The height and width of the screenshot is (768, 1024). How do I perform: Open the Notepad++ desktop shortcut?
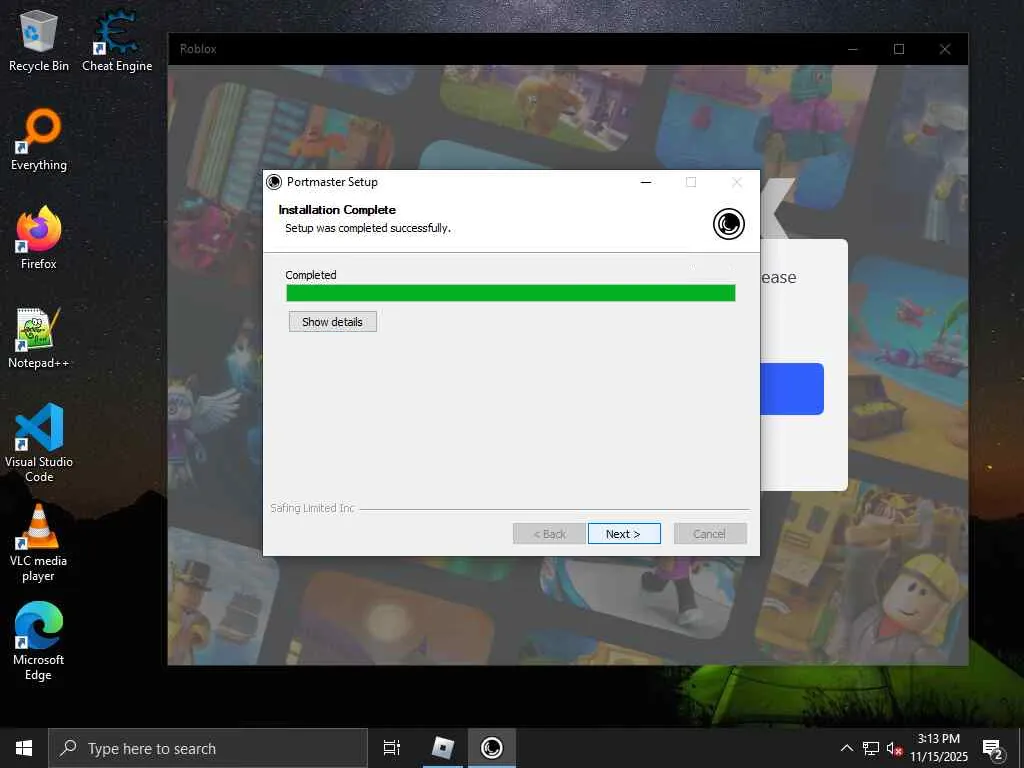pyautogui.click(x=39, y=338)
